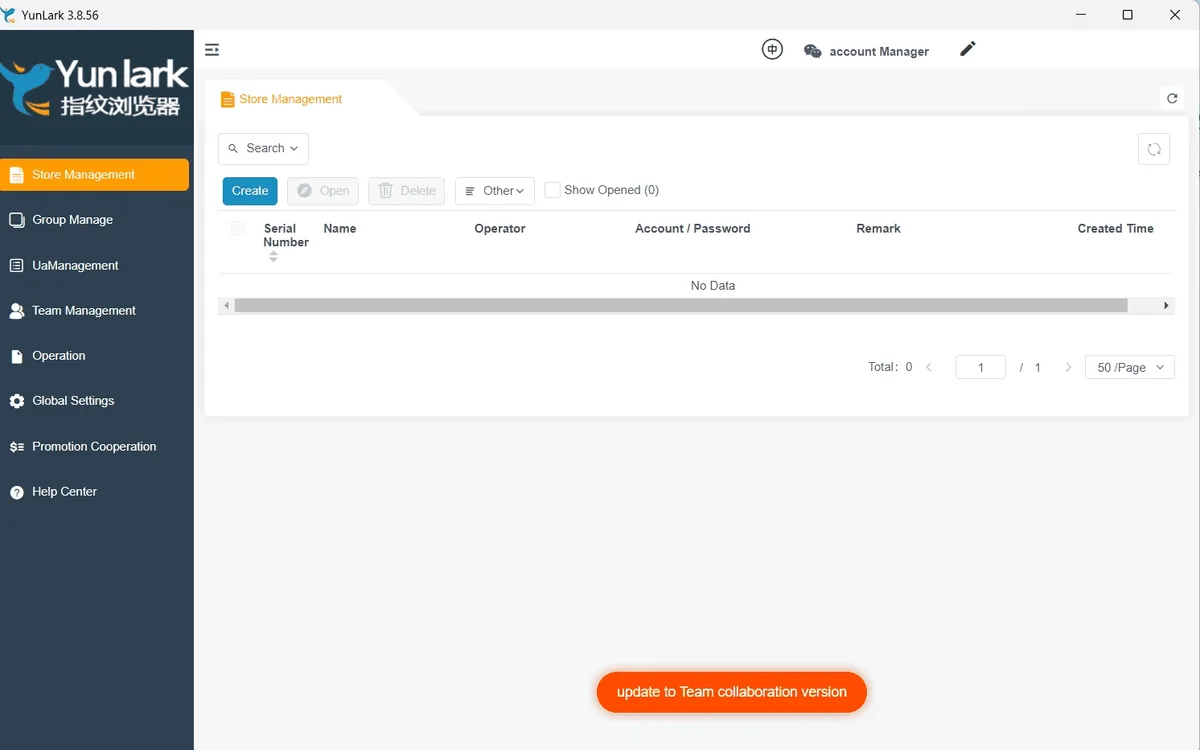Click the Name column header
The width and height of the screenshot is (1200, 750).
[x=340, y=229]
